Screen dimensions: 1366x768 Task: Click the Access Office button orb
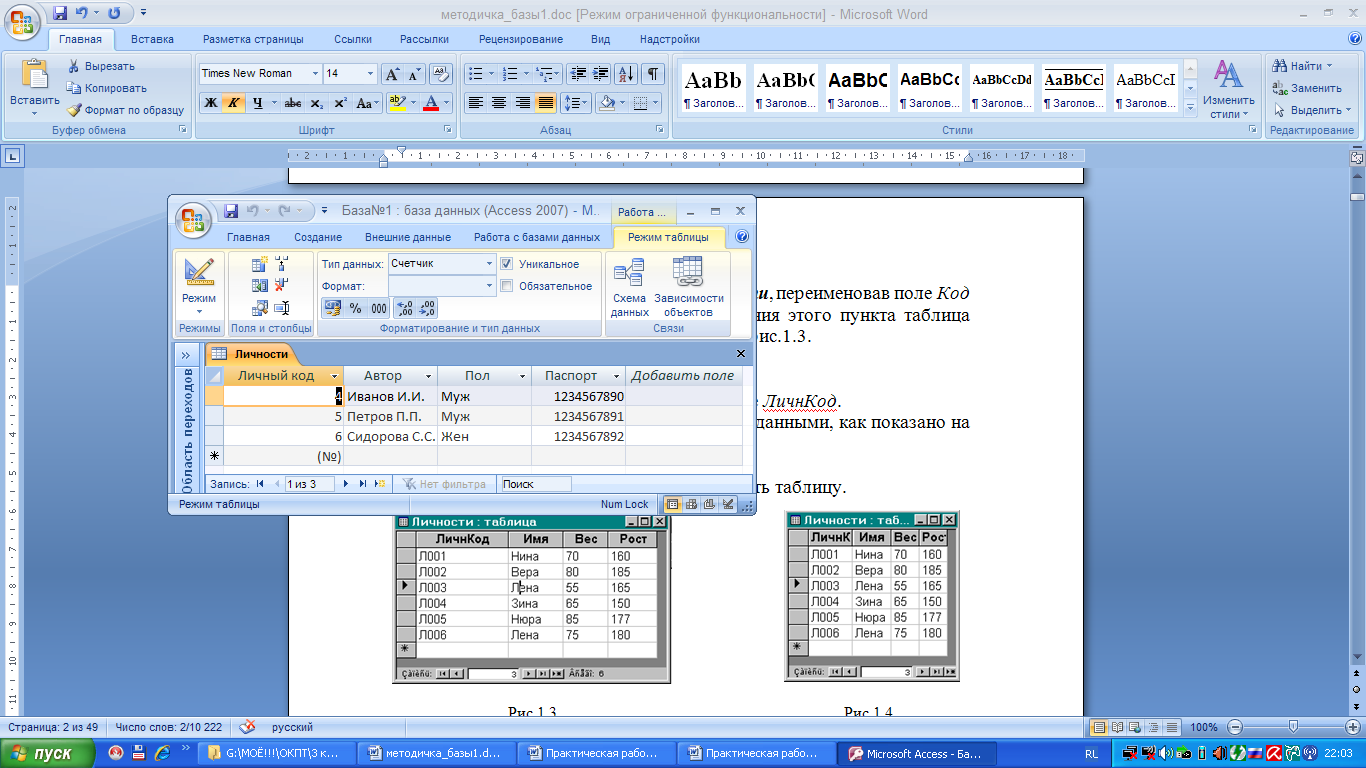pyautogui.click(x=194, y=221)
